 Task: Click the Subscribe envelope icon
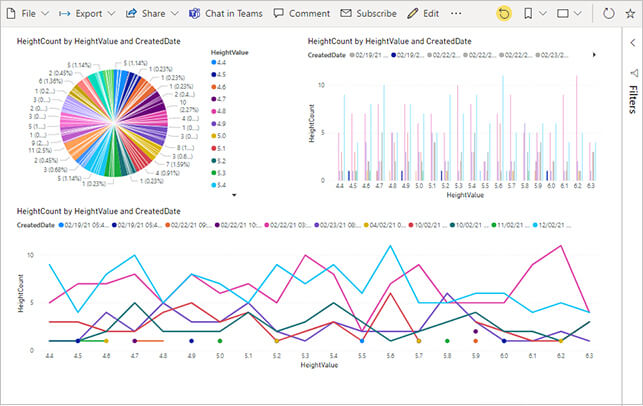(x=346, y=13)
